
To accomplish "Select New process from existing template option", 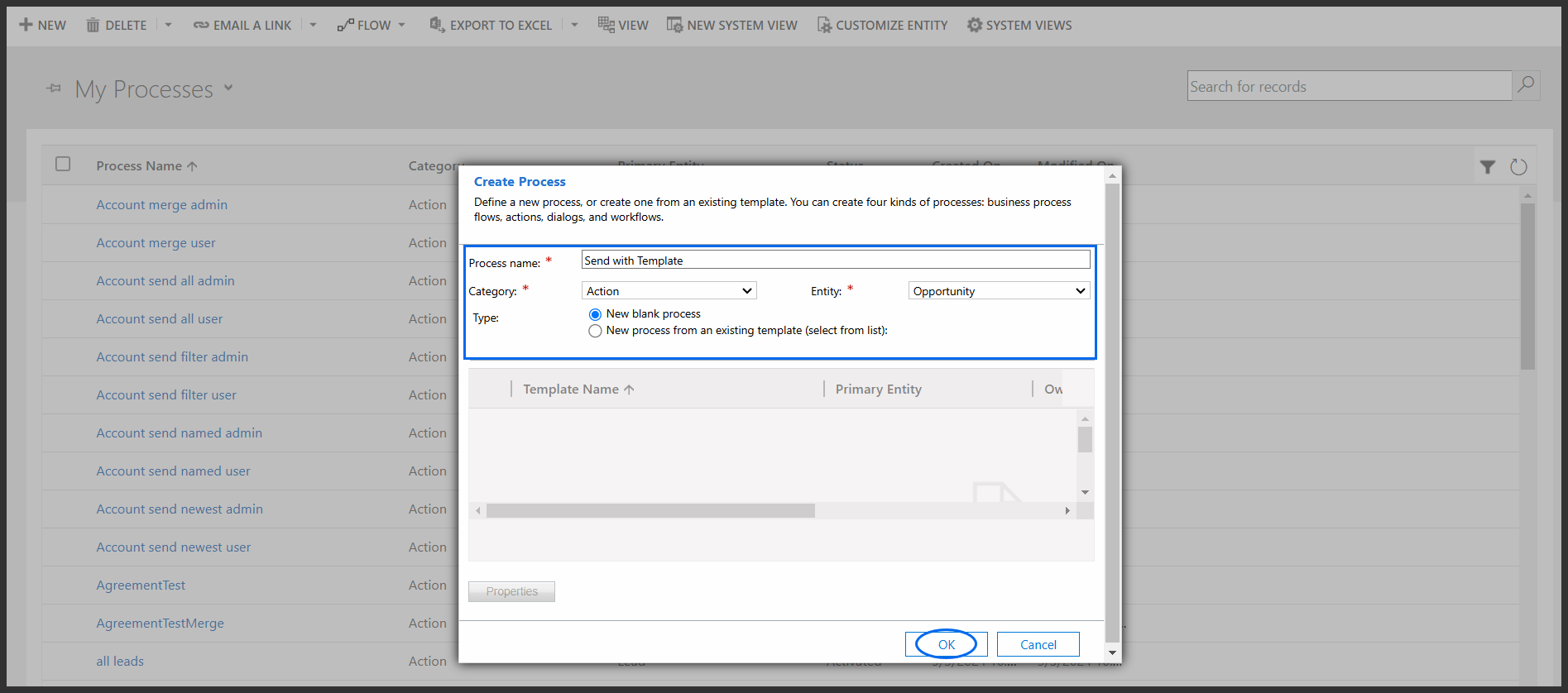I will coord(595,331).
